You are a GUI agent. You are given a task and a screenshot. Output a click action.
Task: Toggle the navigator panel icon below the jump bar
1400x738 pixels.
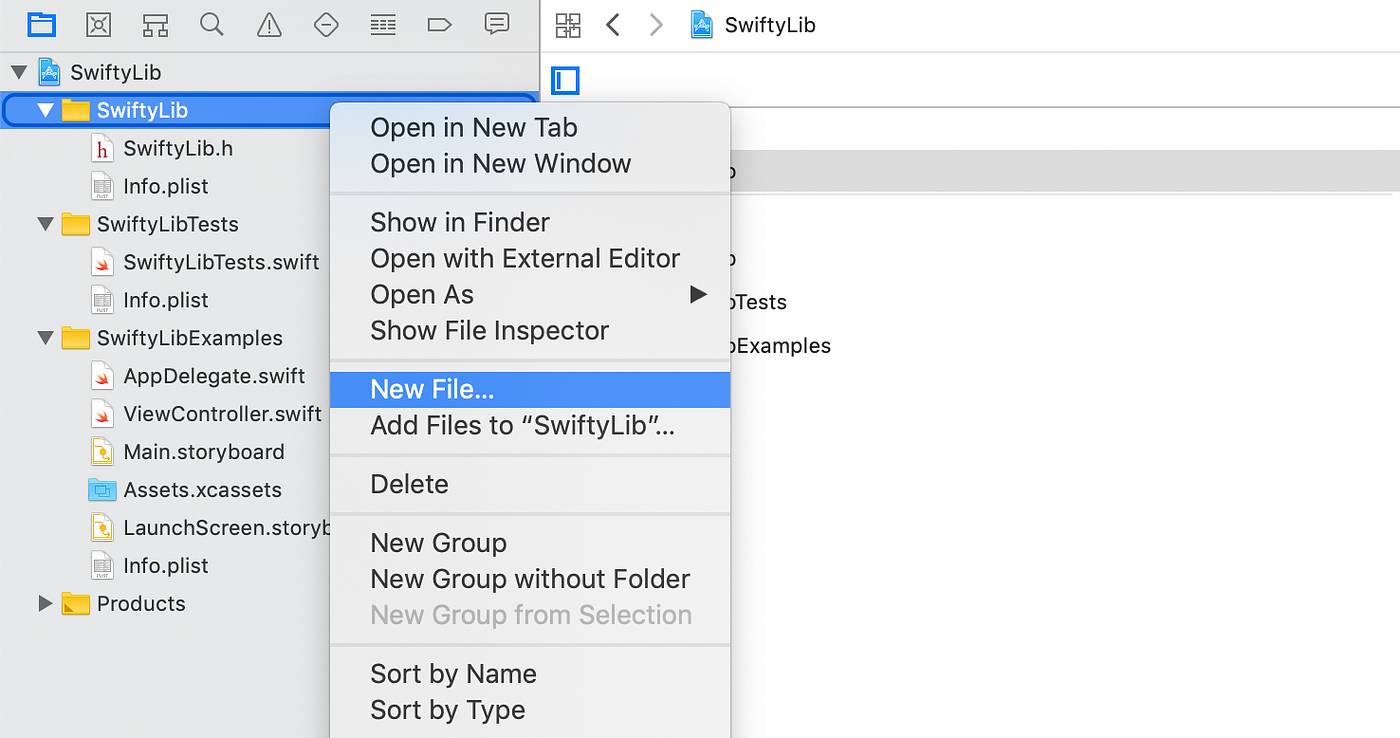point(565,81)
